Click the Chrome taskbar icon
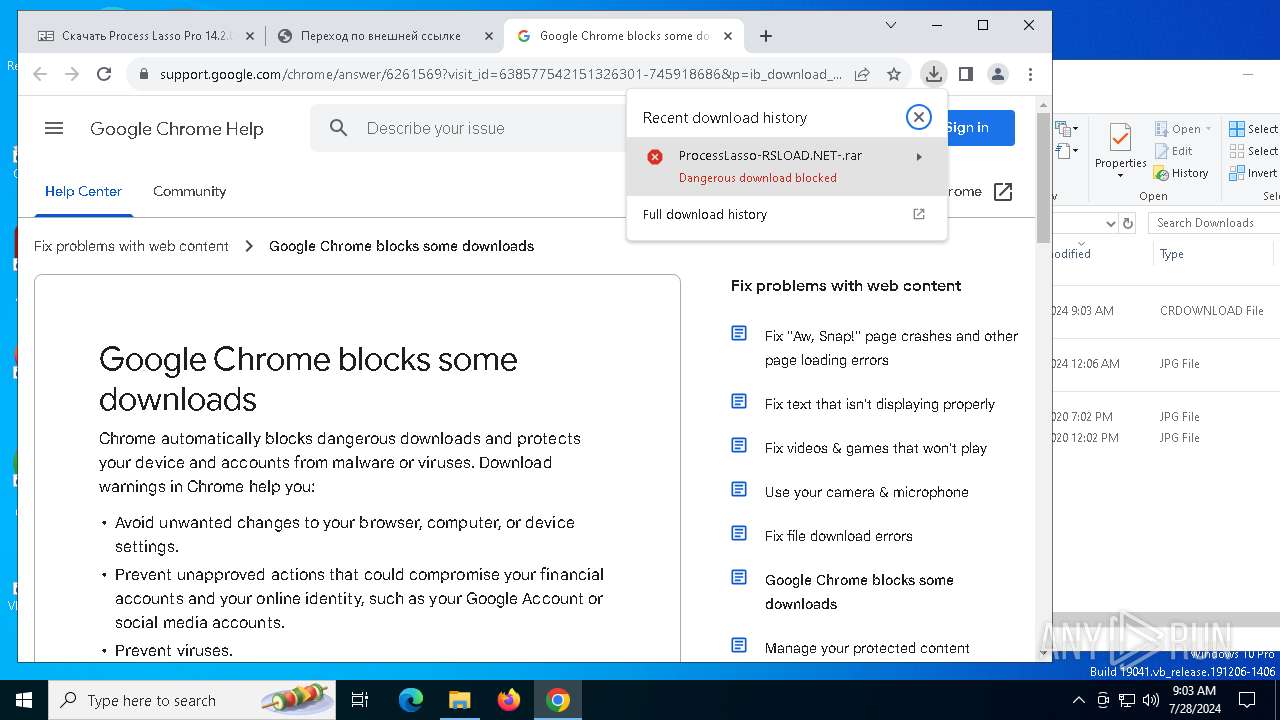This screenshot has height=720, width=1280. 558,700
